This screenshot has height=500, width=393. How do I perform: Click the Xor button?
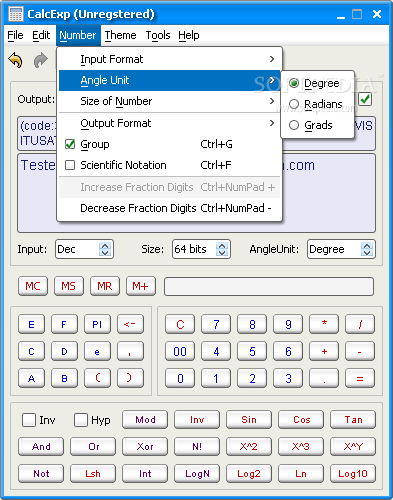pyautogui.click(x=145, y=446)
